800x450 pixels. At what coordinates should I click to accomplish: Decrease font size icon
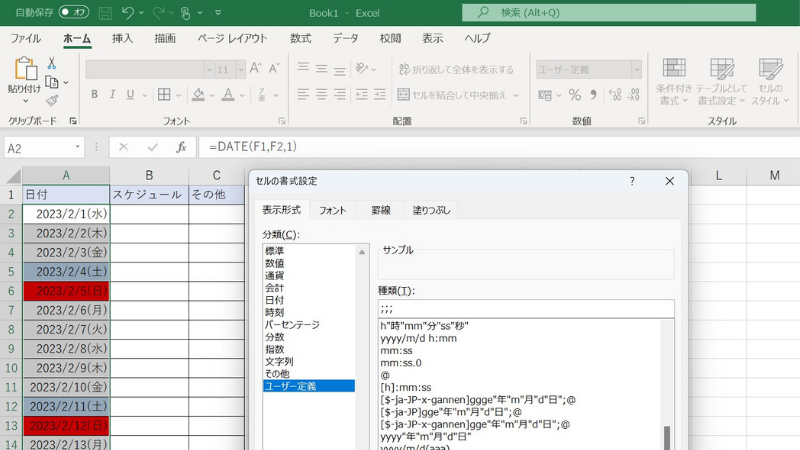[x=274, y=68]
